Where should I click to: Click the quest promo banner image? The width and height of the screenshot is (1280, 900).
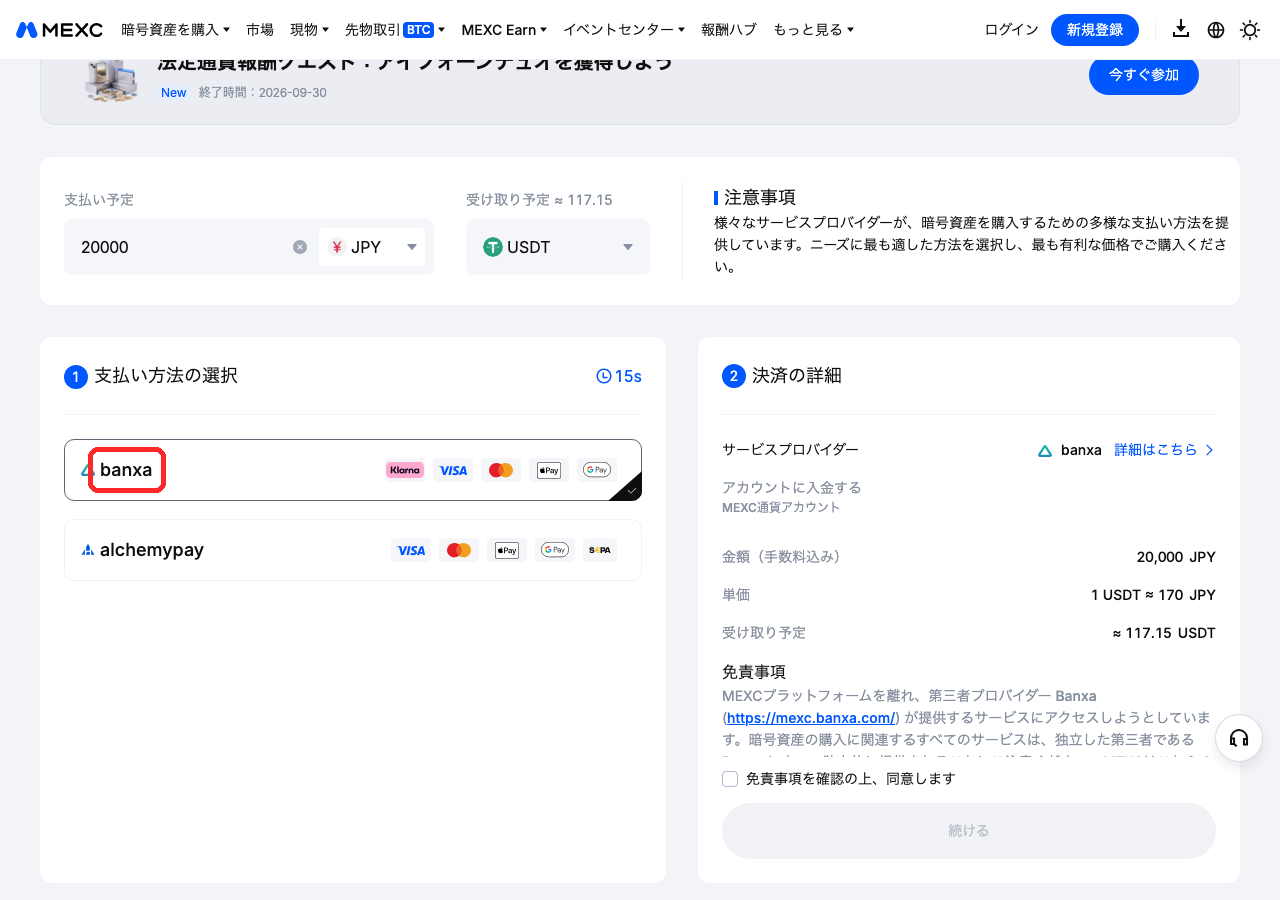pos(109,79)
